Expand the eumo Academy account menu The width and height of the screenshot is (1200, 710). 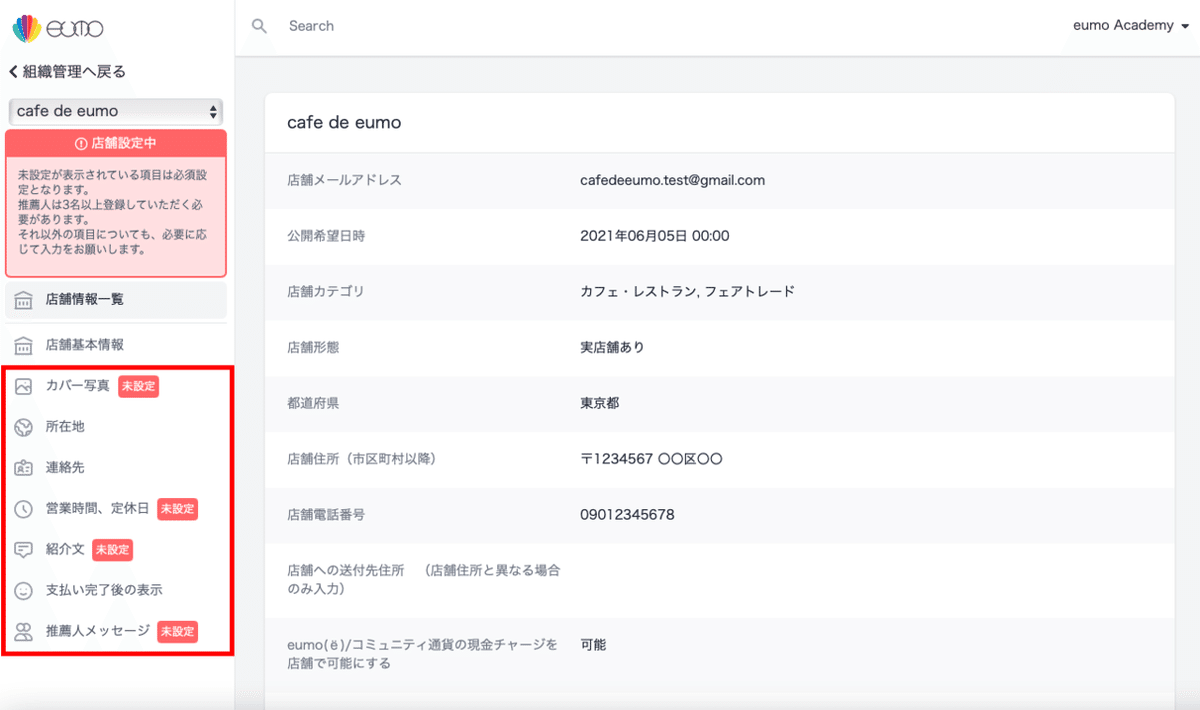point(1131,26)
